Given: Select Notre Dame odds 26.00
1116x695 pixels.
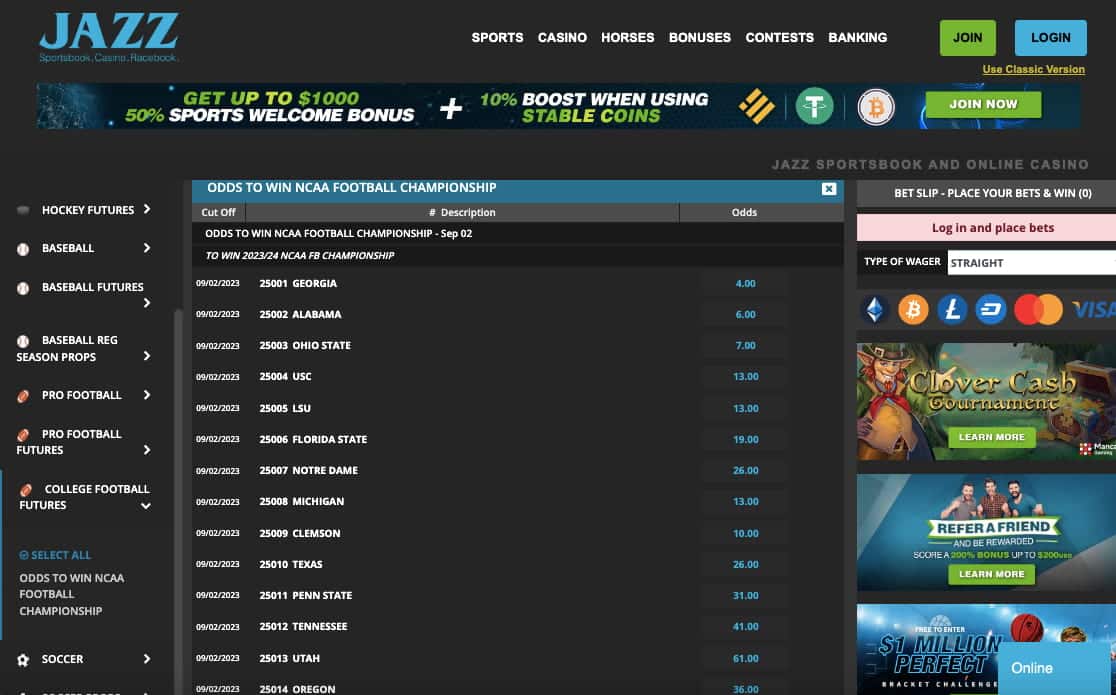Looking at the screenshot, I should coord(745,471).
